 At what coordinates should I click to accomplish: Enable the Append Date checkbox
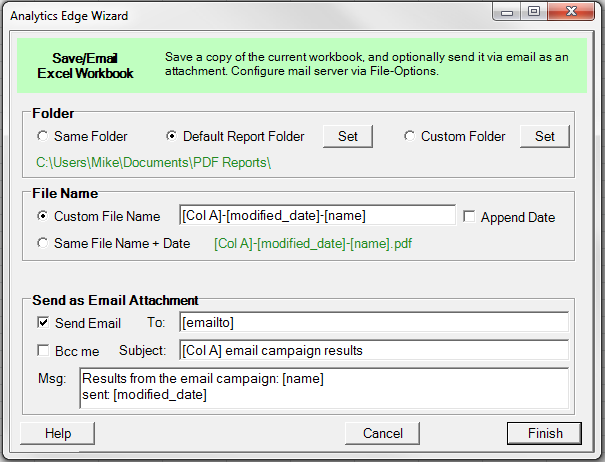click(x=469, y=217)
